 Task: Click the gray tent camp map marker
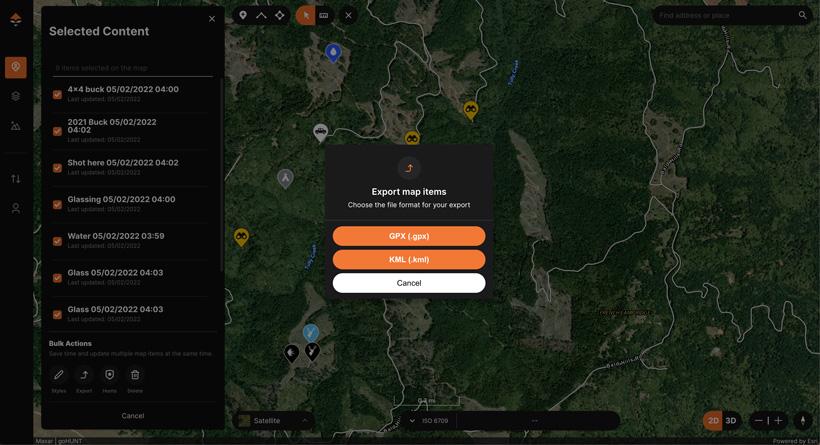coord(285,178)
